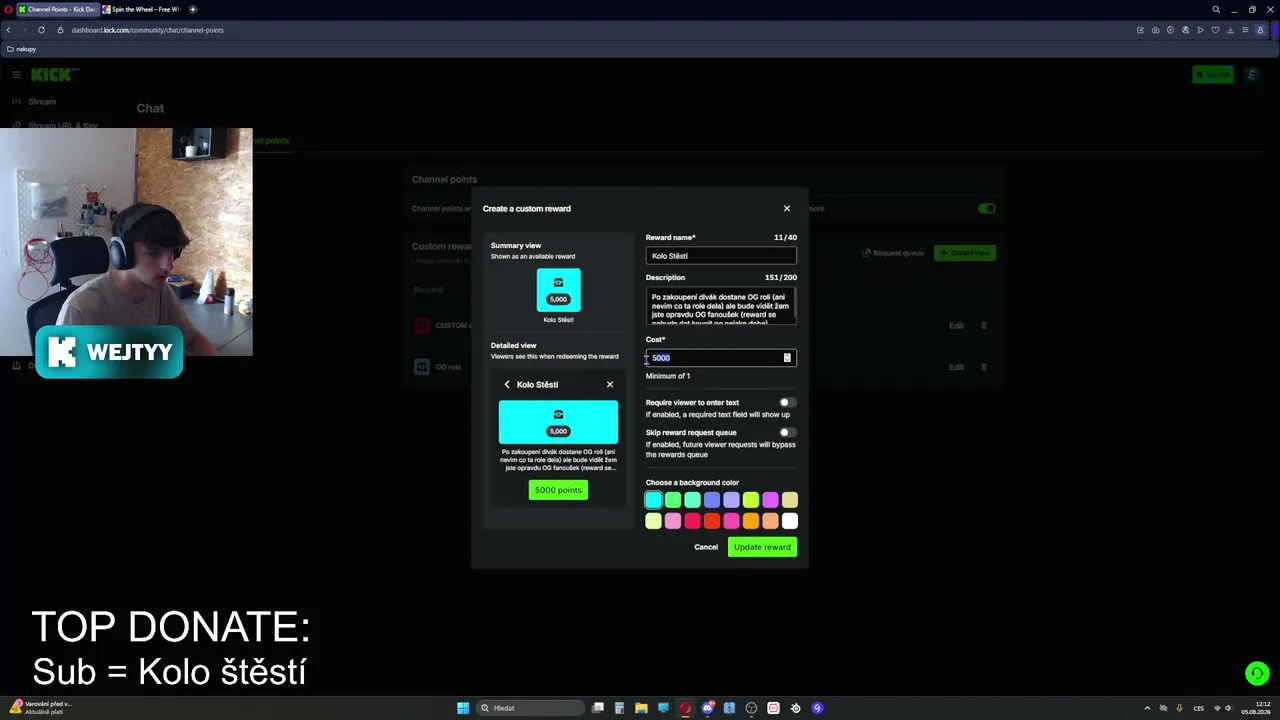Close the Create a custom reward dialog
Screen dimensions: 1280x720
point(787,208)
